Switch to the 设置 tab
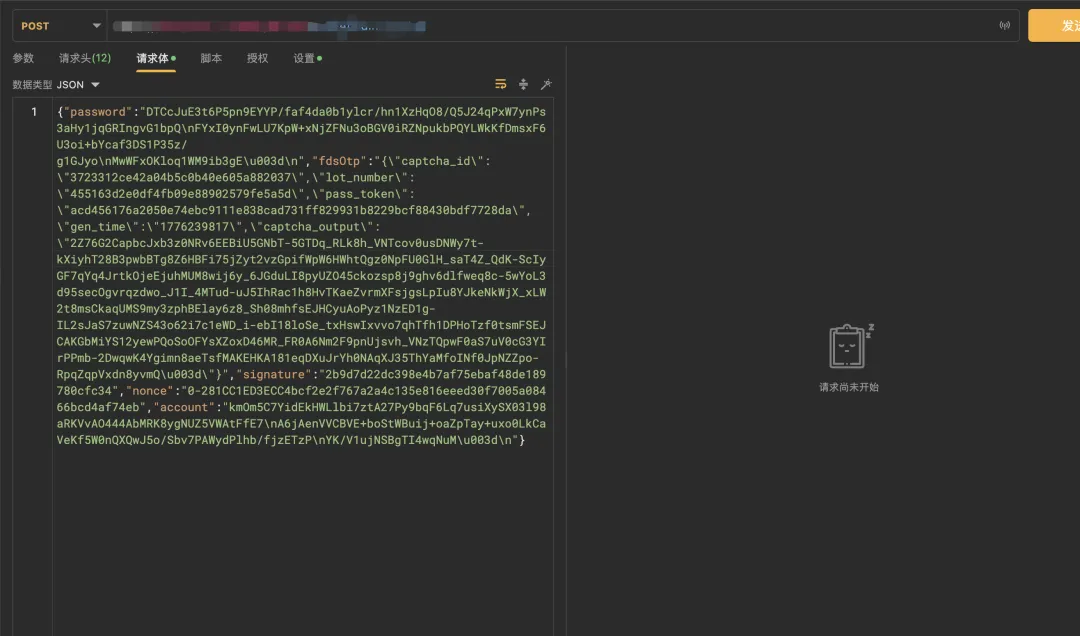This screenshot has height=636, width=1080. (307, 59)
